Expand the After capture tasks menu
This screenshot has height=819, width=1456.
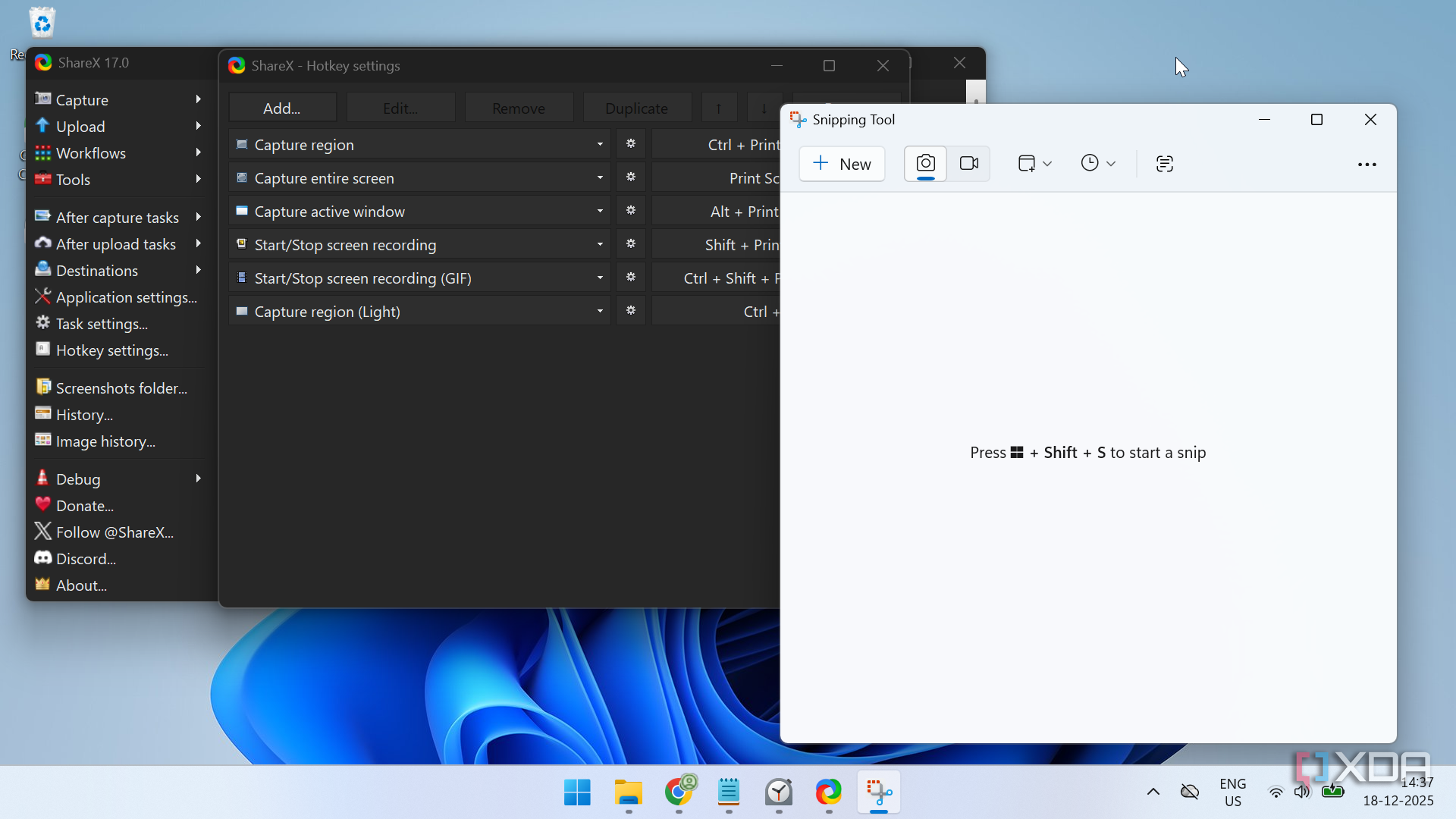coord(119,217)
